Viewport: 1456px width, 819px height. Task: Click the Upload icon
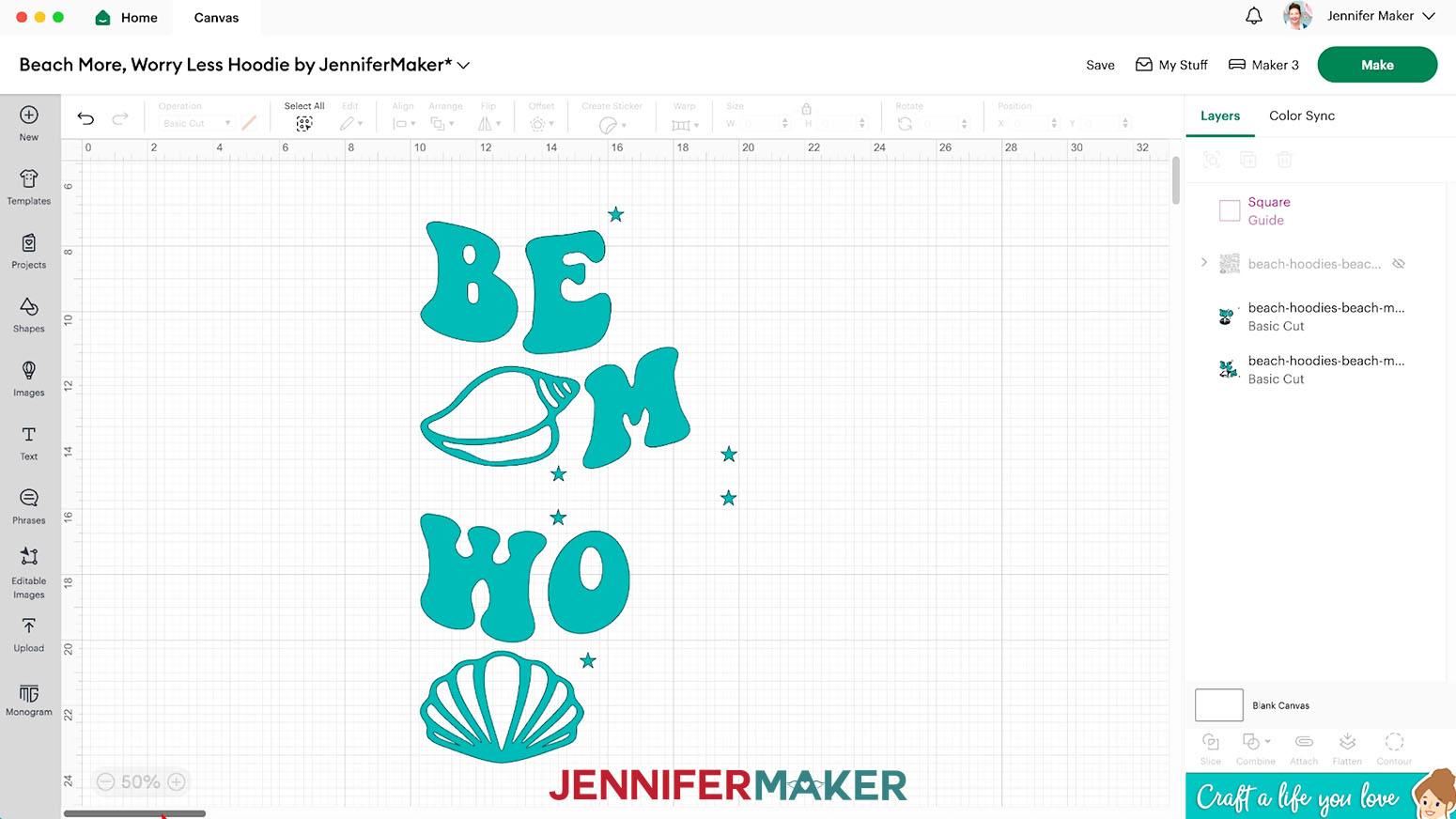pos(29,634)
